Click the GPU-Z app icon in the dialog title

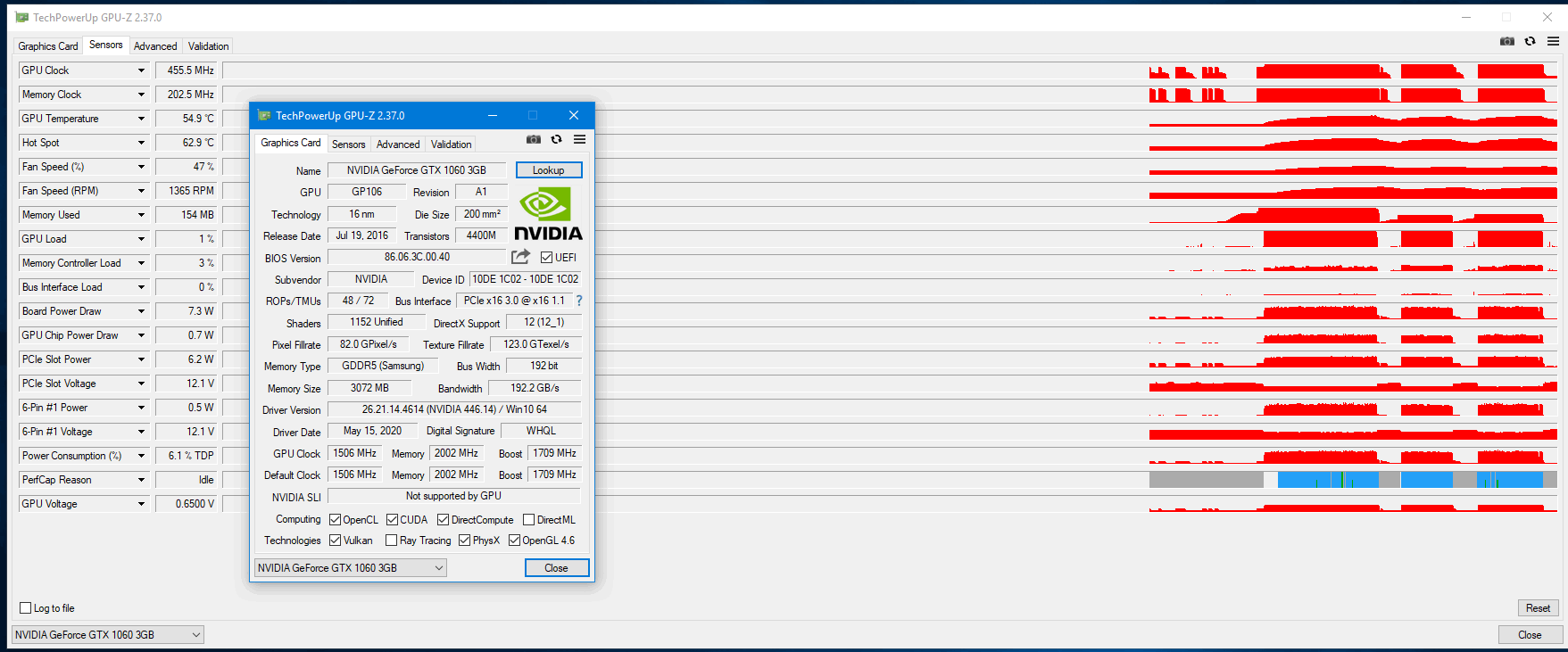[264, 115]
